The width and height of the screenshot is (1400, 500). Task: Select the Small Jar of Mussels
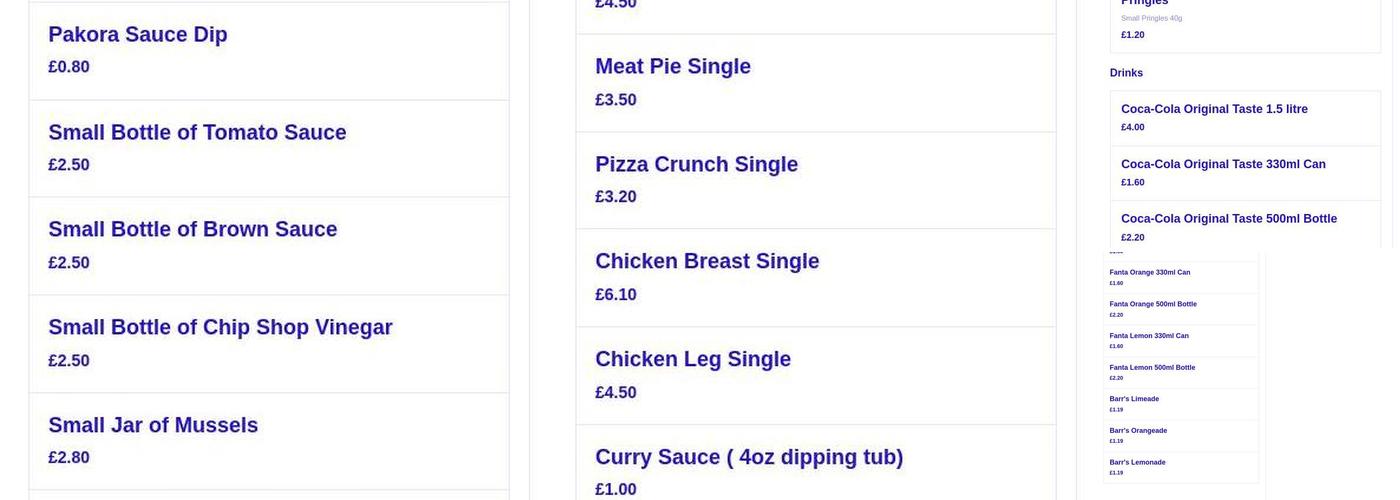(x=268, y=440)
